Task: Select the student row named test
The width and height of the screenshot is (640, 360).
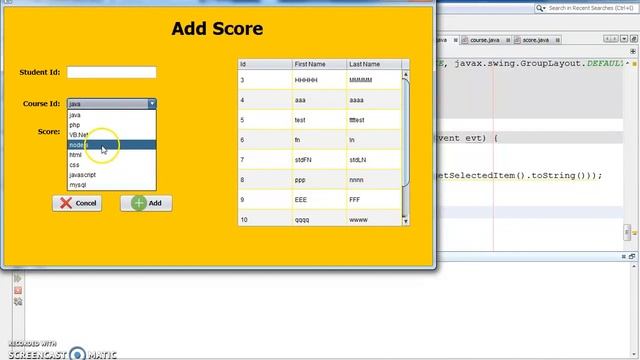Action: coord(320,120)
